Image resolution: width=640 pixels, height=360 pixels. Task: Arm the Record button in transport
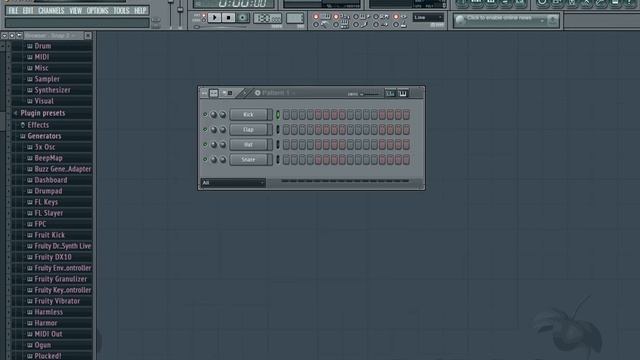tap(242, 18)
